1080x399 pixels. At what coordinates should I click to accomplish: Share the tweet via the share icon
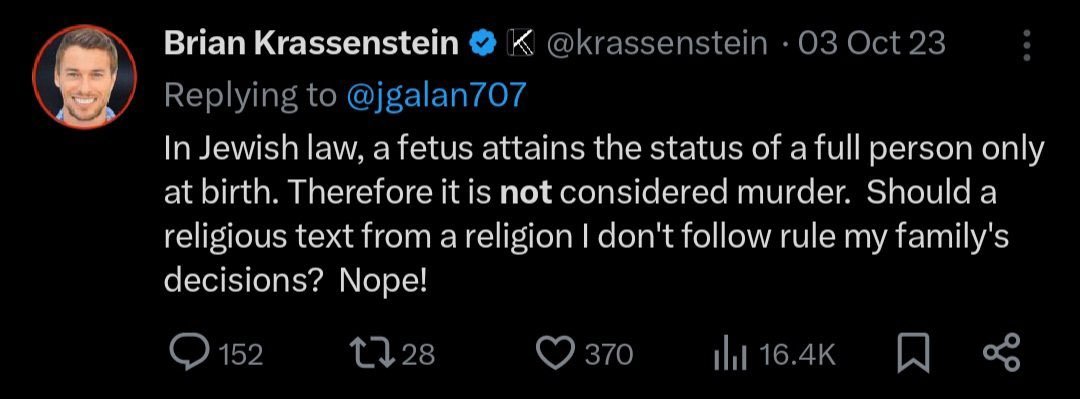coord(1001,354)
